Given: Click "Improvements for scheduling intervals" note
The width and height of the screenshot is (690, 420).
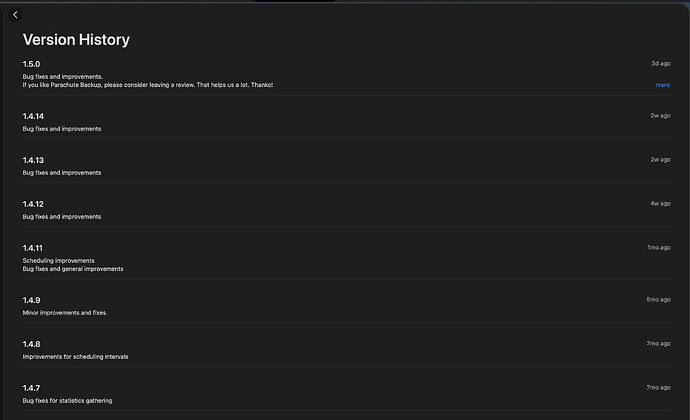Looking at the screenshot, I should point(75,356).
